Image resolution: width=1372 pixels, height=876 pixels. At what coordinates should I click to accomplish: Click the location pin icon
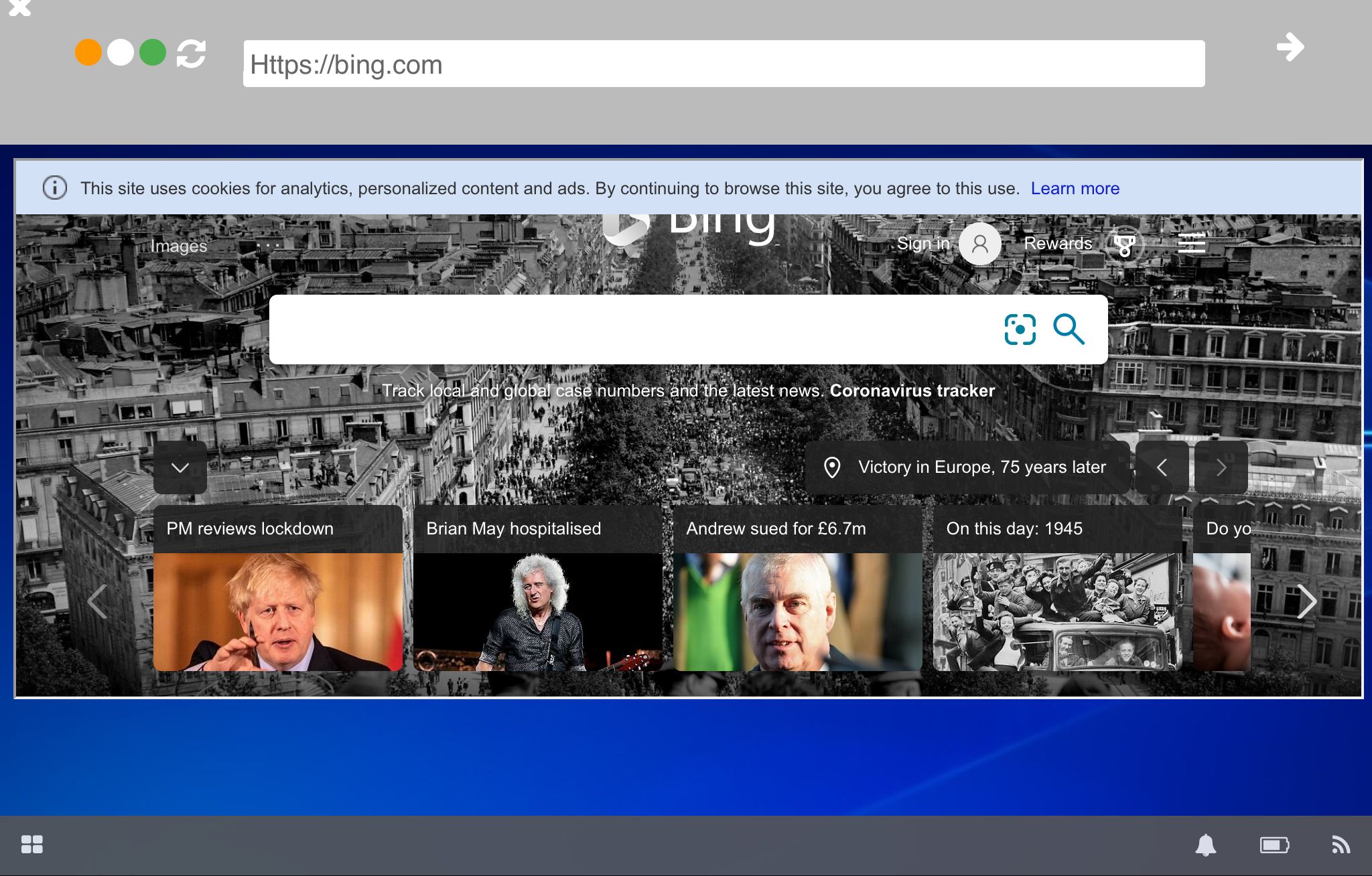tap(832, 467)
